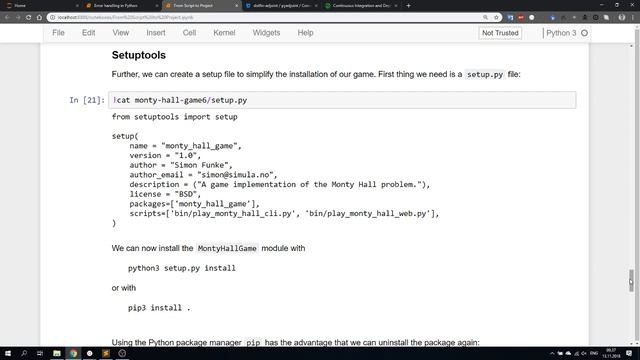Click the author_email output line

(x=203, y=175)
